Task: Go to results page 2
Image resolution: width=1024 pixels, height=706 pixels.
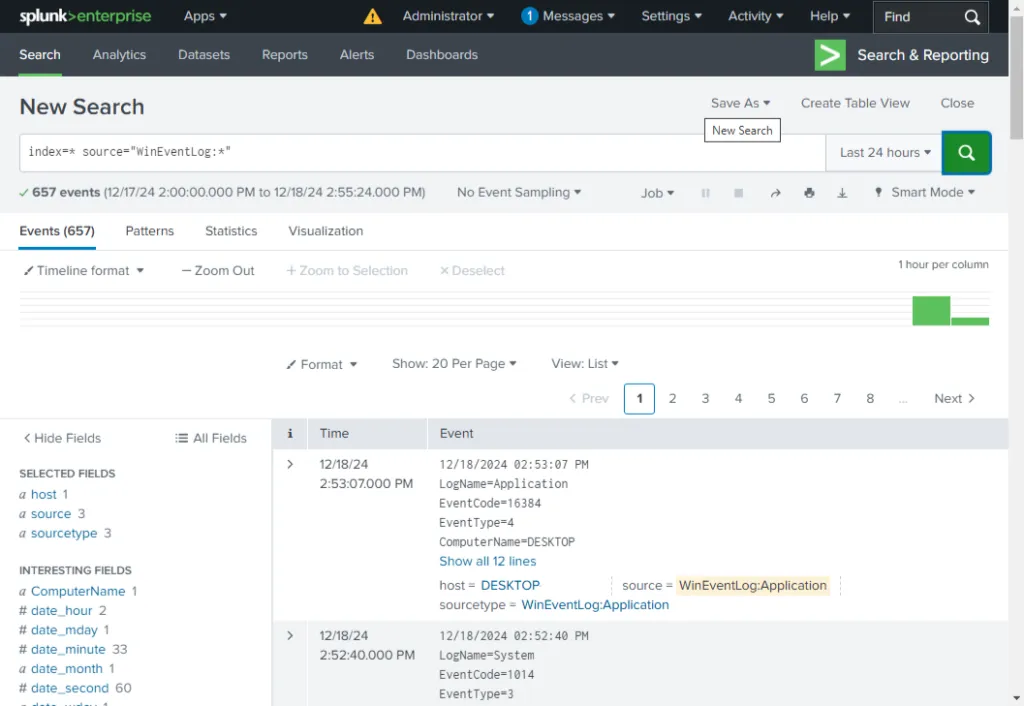Action: (672, 399)
